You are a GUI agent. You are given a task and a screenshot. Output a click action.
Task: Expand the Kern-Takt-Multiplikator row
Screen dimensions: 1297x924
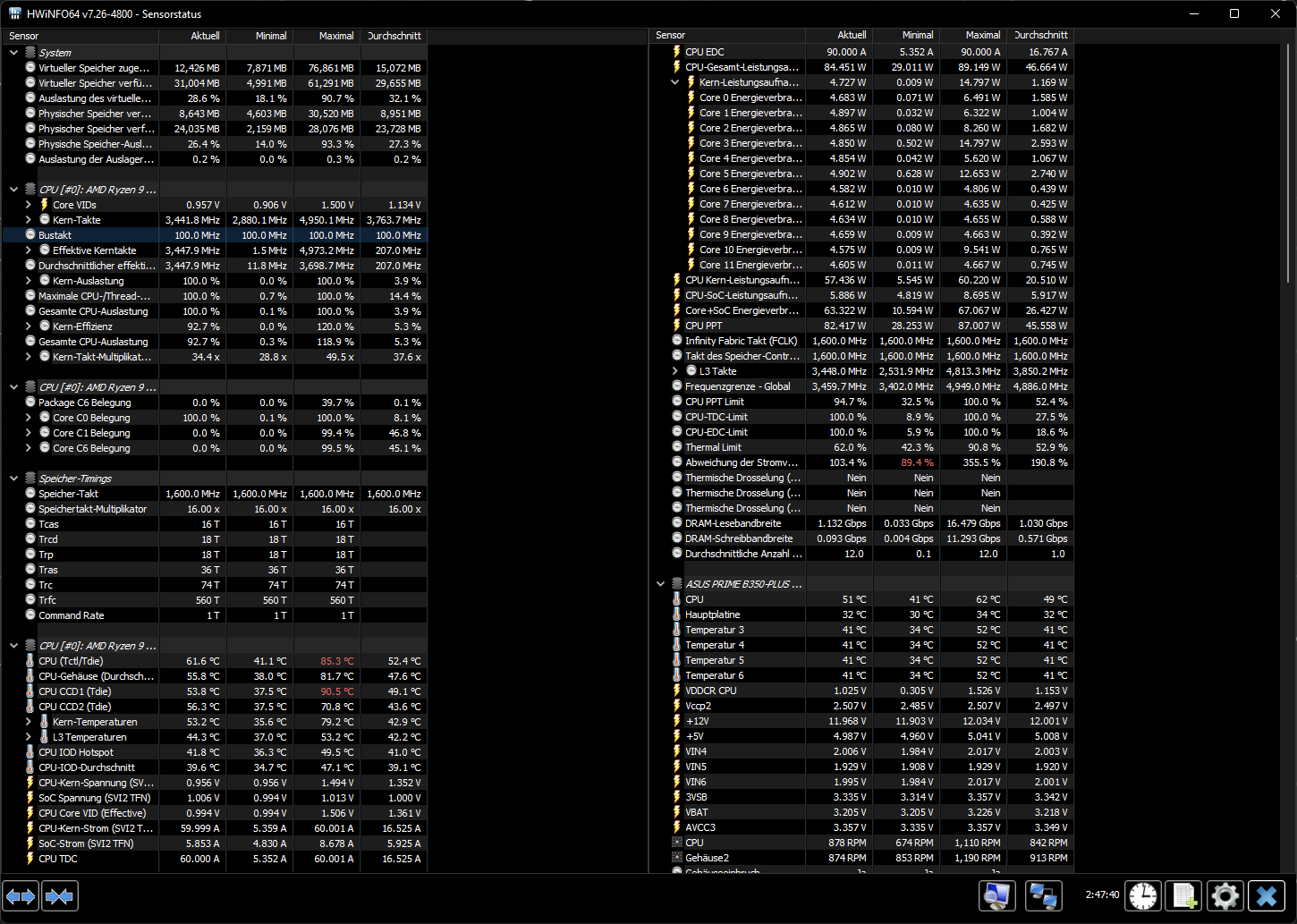pyautogui.click(x=29, y=357)
